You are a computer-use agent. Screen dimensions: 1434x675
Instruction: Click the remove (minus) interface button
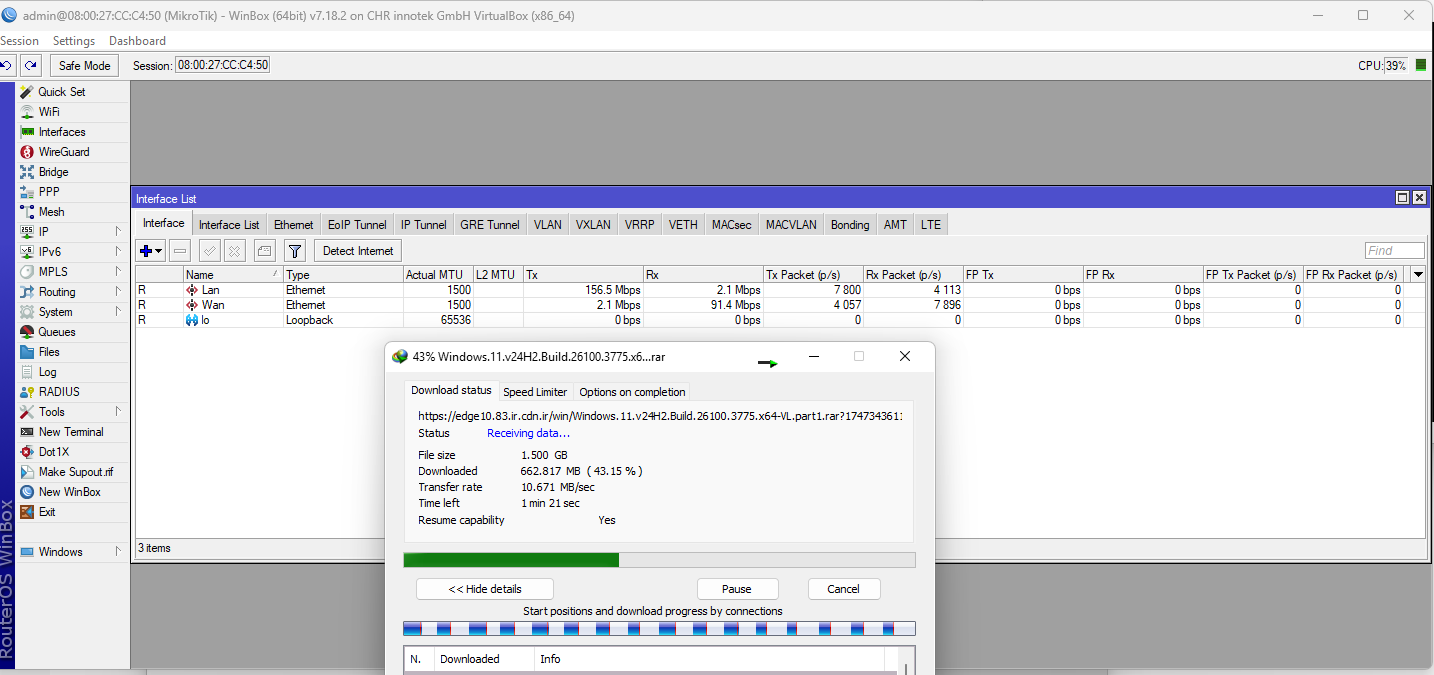pyautogui.click(x=180, y=250)
